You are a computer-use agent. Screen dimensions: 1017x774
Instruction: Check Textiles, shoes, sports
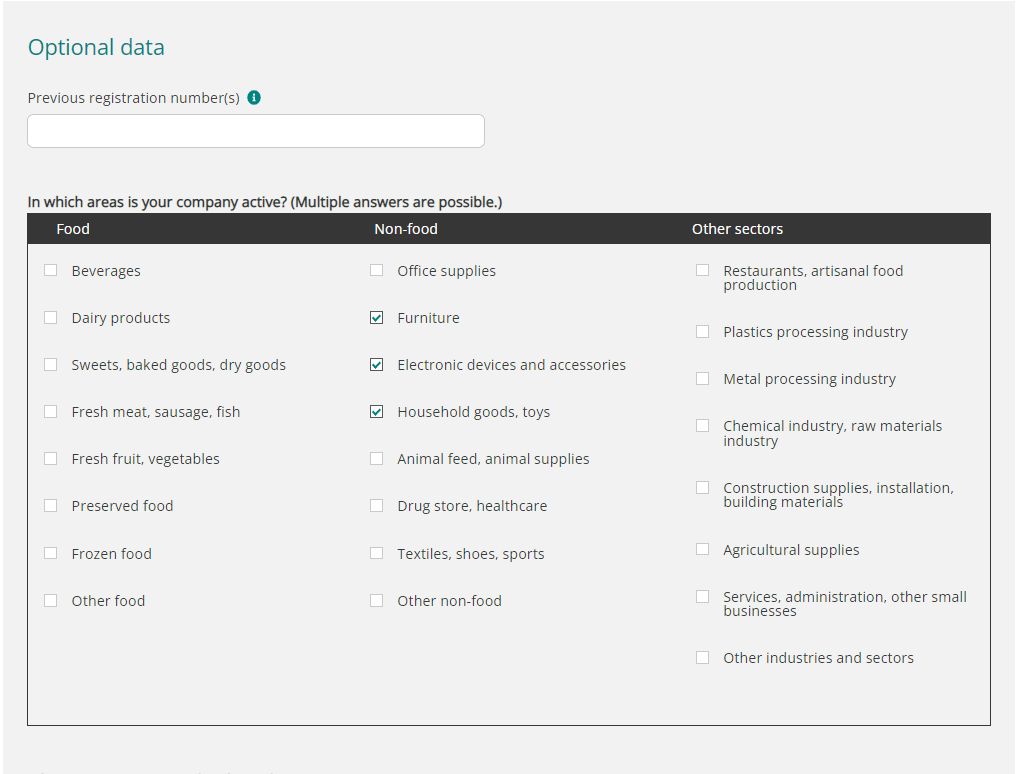click(376, 553)
